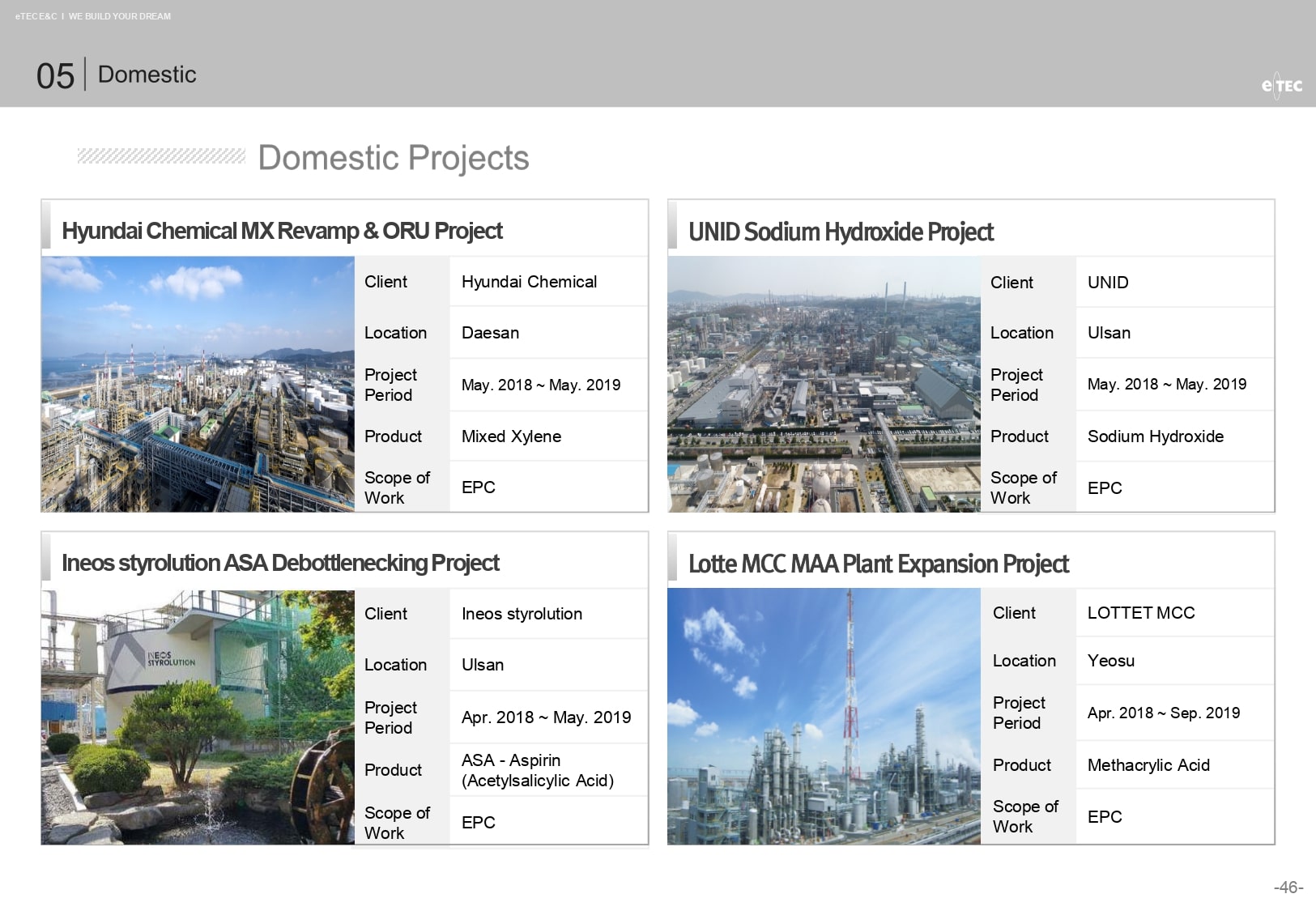Open the Ineos Styrolution building photo
This screenshot has height=911, width=1316.
198,717
